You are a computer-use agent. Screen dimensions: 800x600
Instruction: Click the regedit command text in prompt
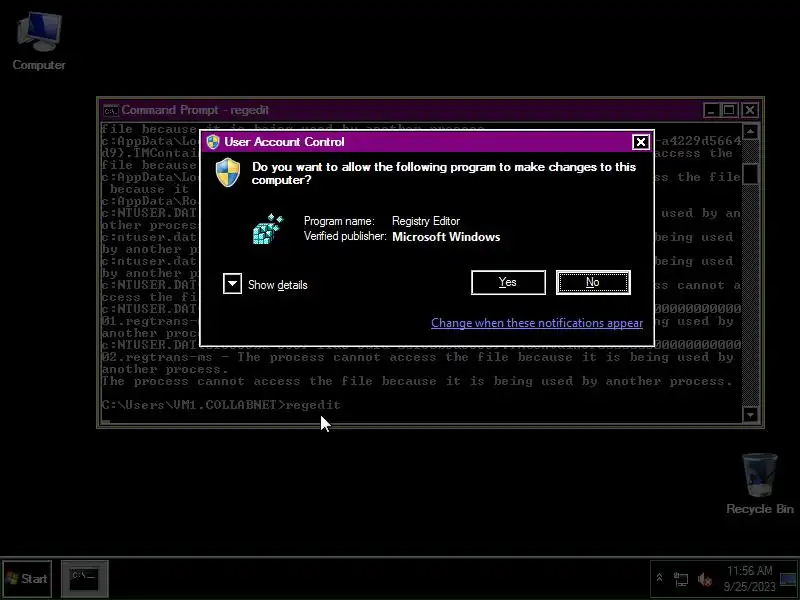pos(313,405)
